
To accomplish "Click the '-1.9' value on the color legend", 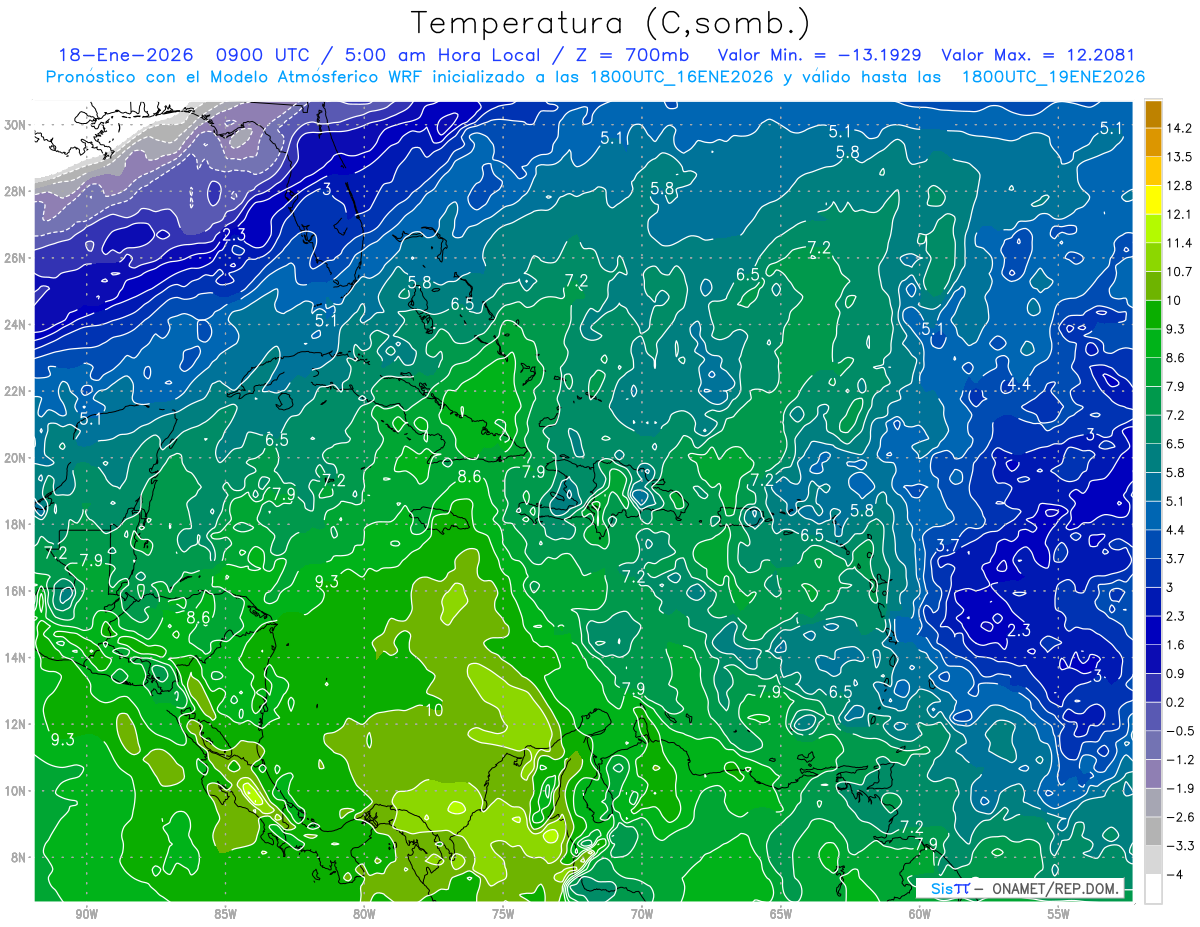I will pos(1180,788).
